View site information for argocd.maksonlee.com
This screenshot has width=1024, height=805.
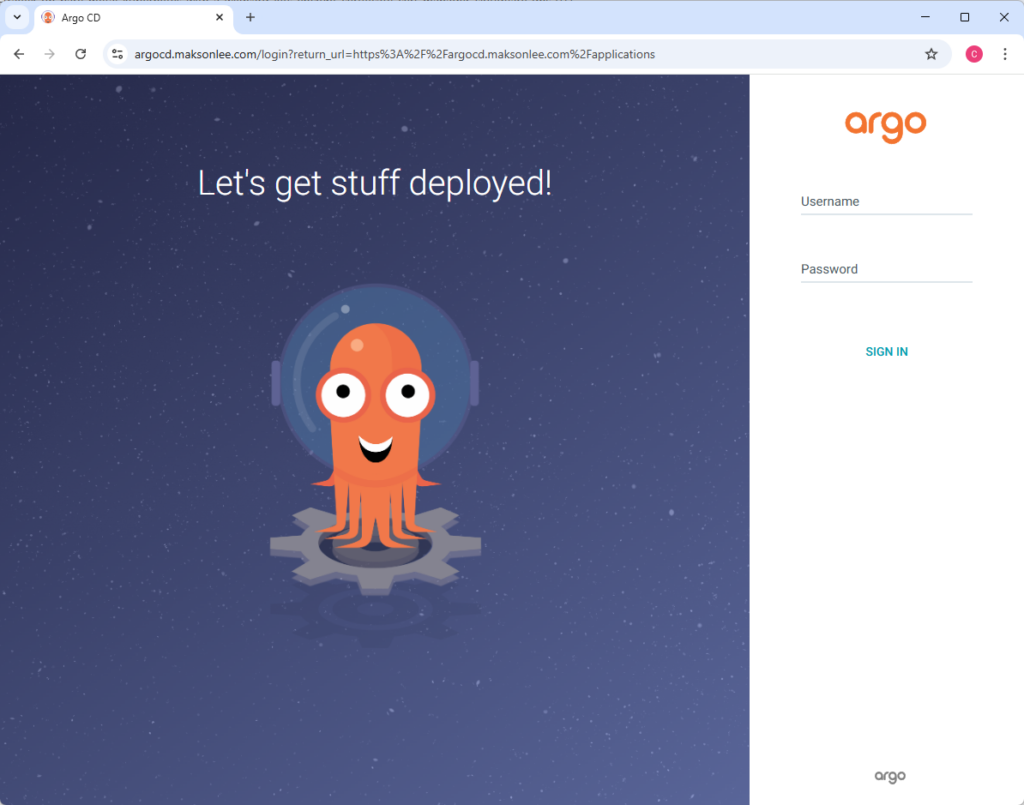(118, 54)
